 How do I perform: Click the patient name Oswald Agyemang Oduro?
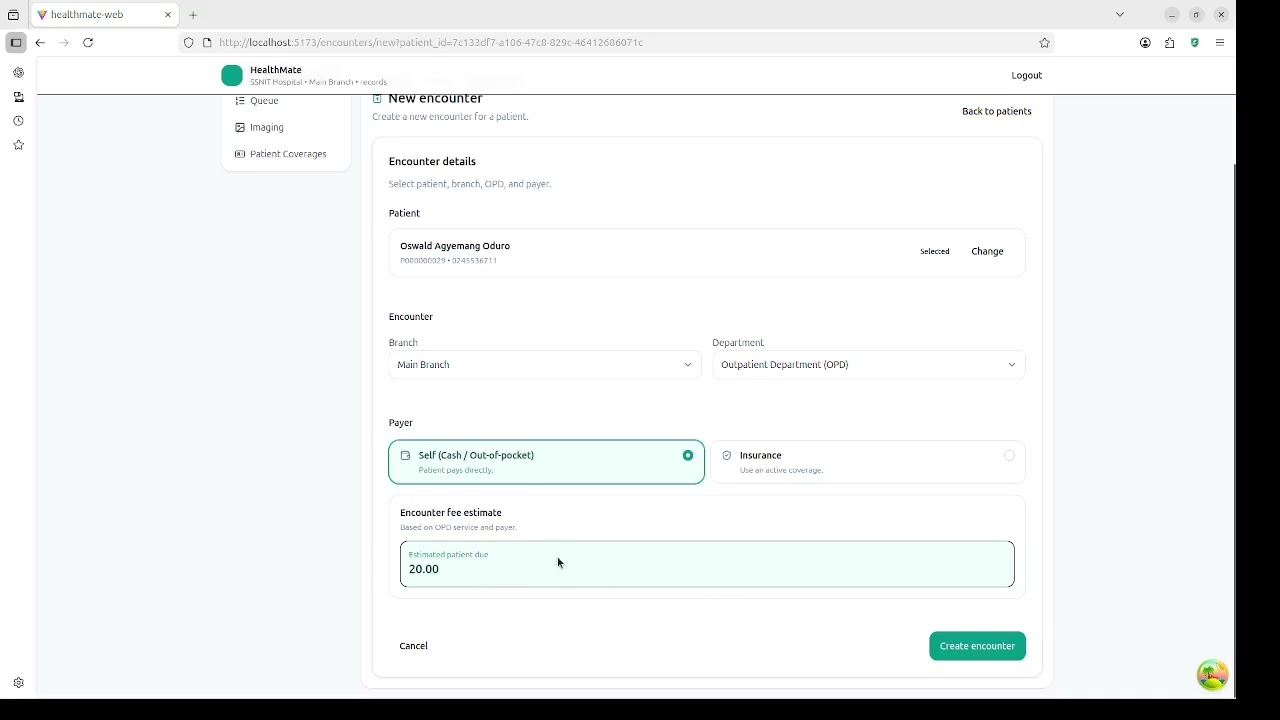(455, 246)
